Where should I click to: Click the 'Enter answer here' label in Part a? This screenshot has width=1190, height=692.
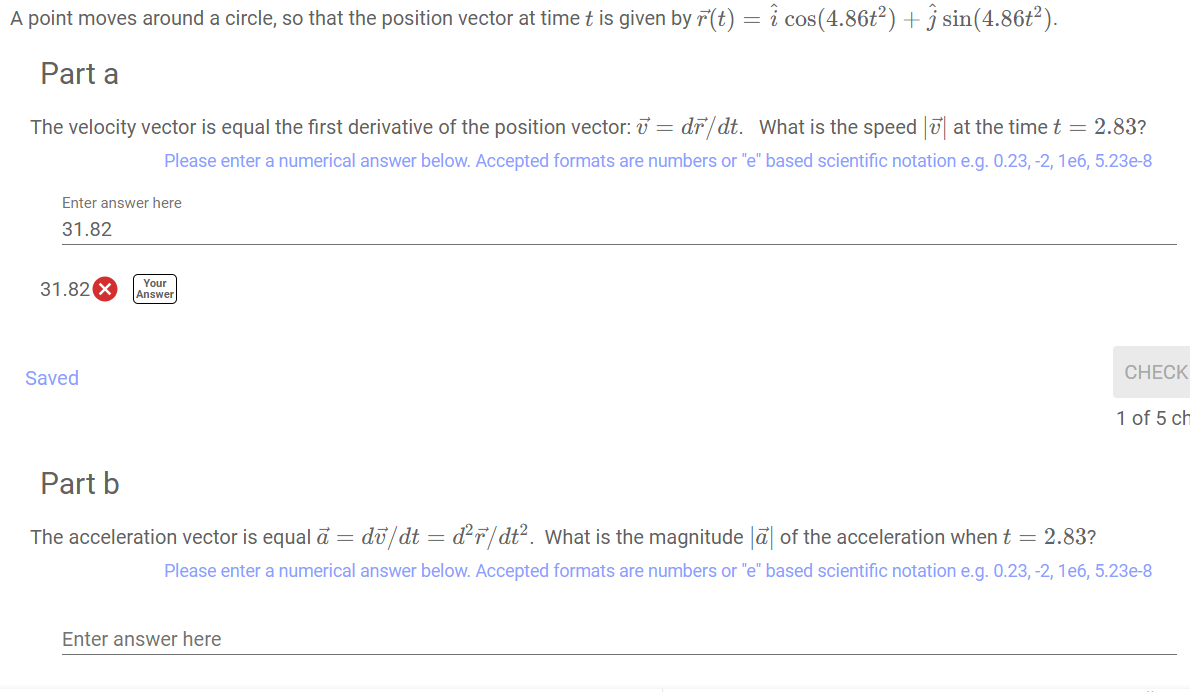tap(121, 202)
